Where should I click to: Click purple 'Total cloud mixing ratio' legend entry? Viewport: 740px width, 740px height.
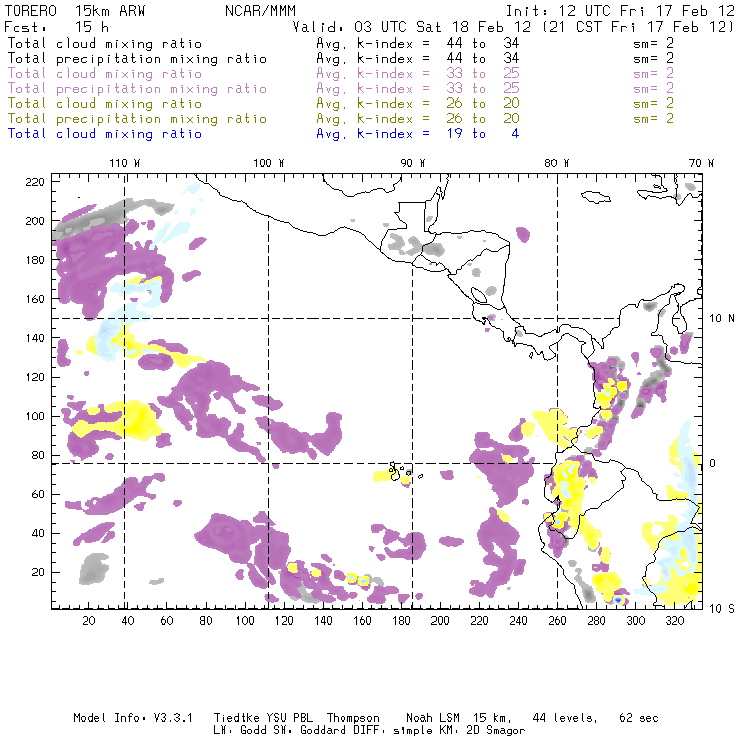coord(105,74)
